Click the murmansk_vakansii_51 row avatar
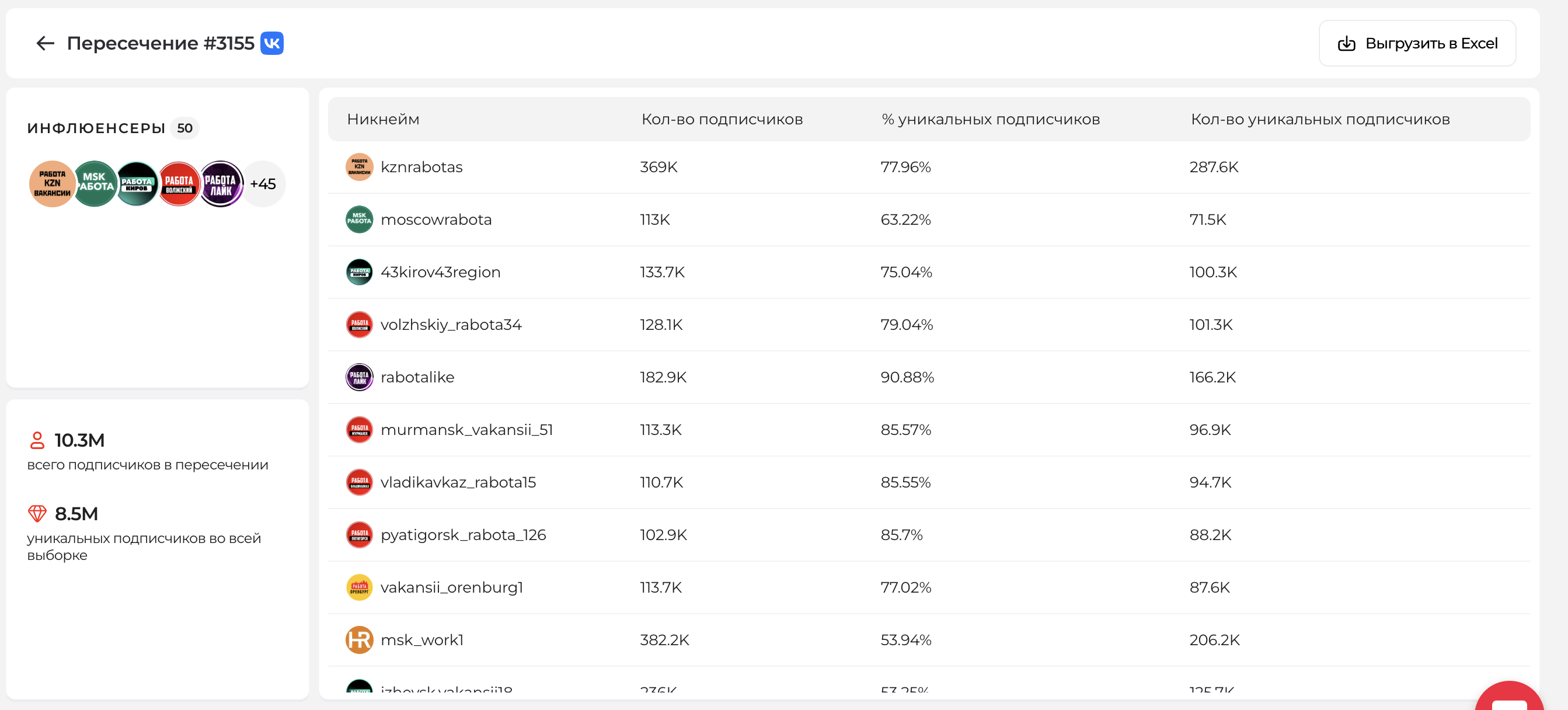The image size is (1568, 710). (359, 430)
